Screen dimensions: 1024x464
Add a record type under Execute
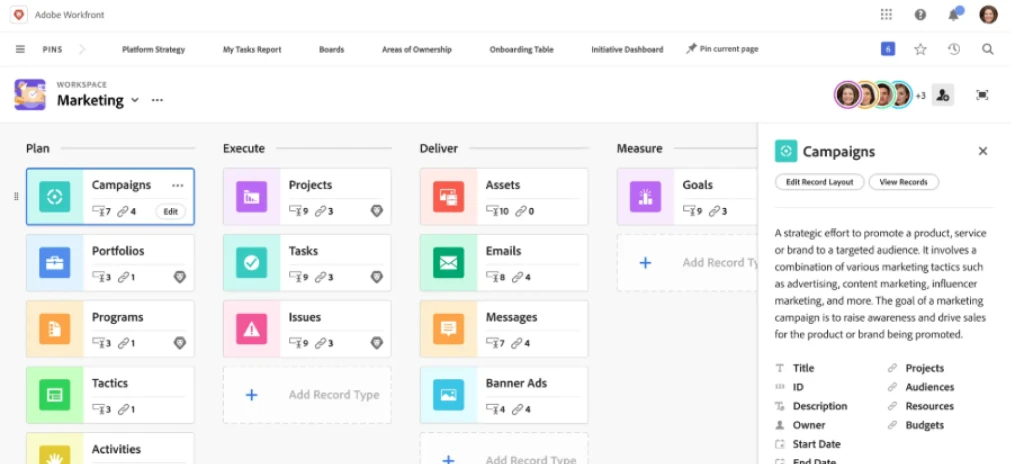pos(307,395)
